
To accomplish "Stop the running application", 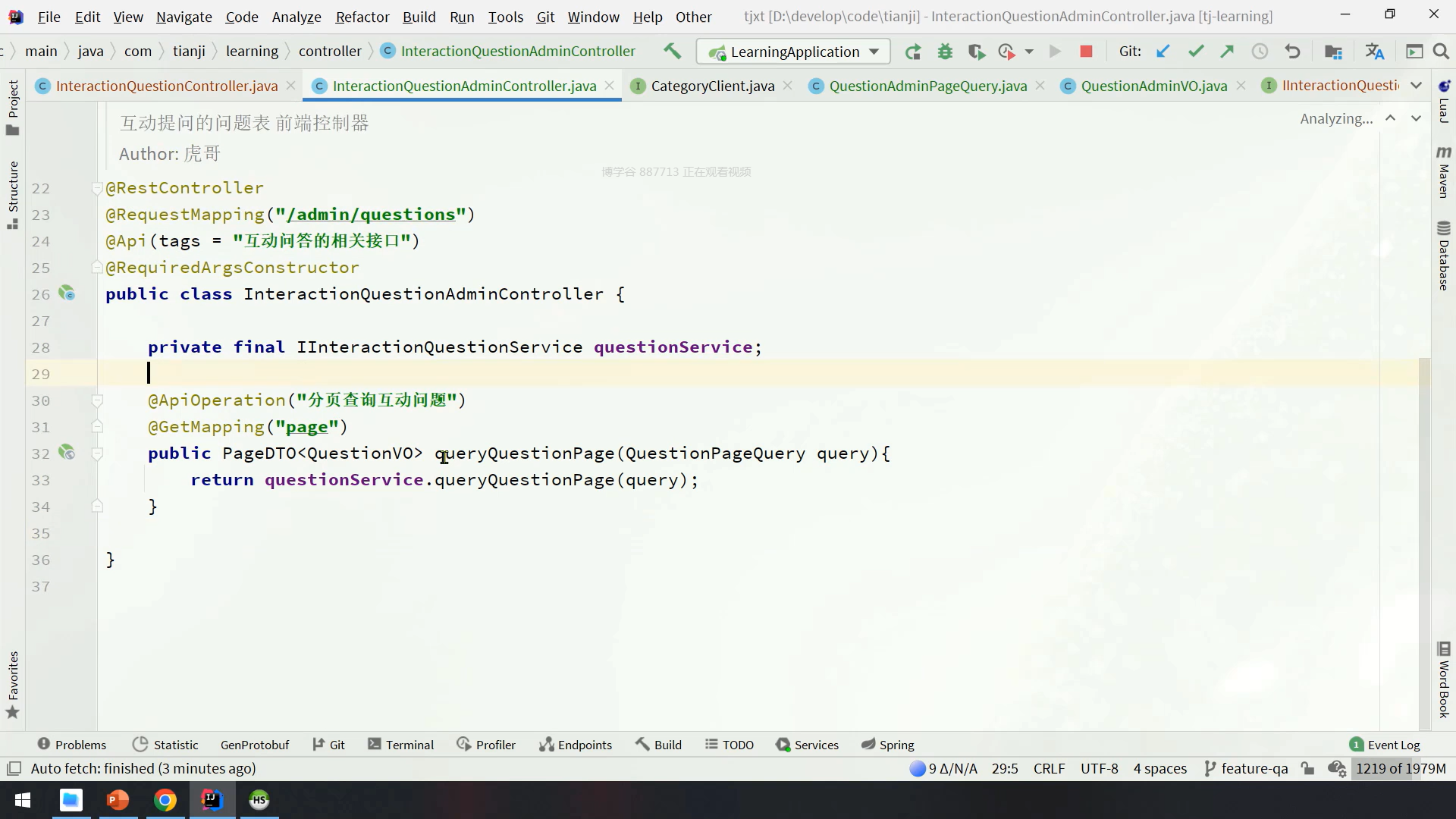I will coord(1086,52).
